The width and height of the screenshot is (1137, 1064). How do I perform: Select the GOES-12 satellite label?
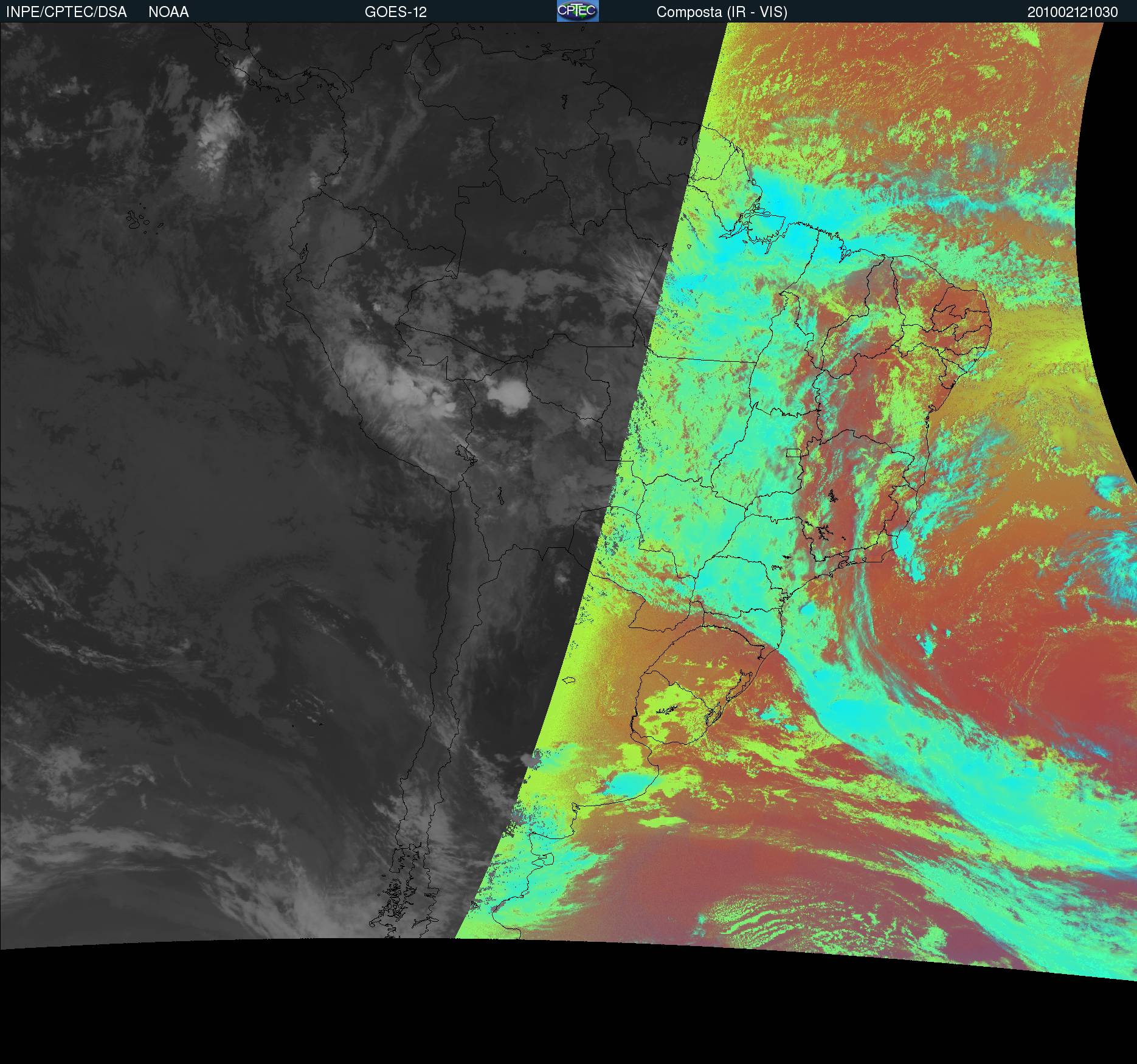(395, 12)
